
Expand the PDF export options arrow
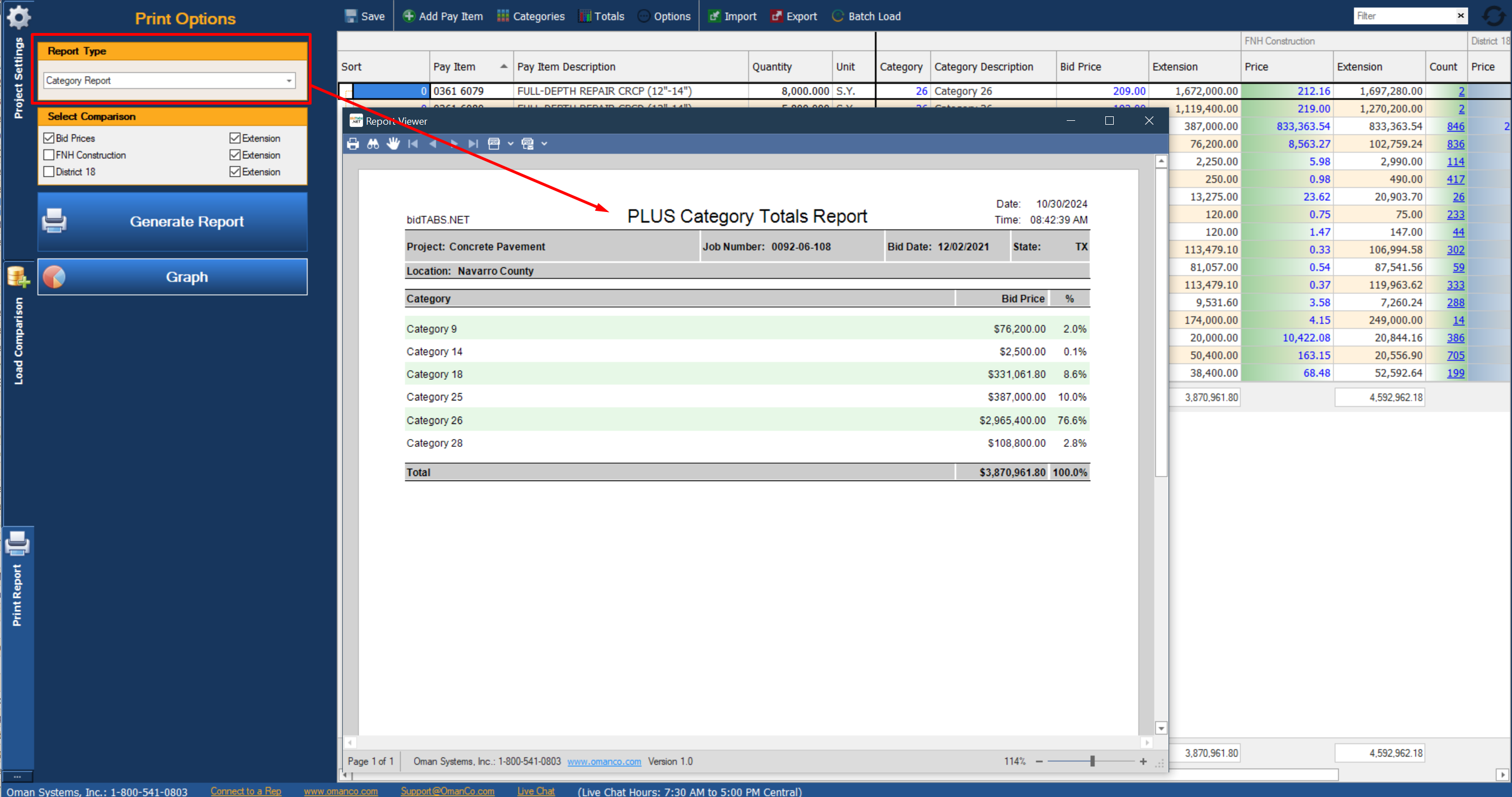(510, 144)
